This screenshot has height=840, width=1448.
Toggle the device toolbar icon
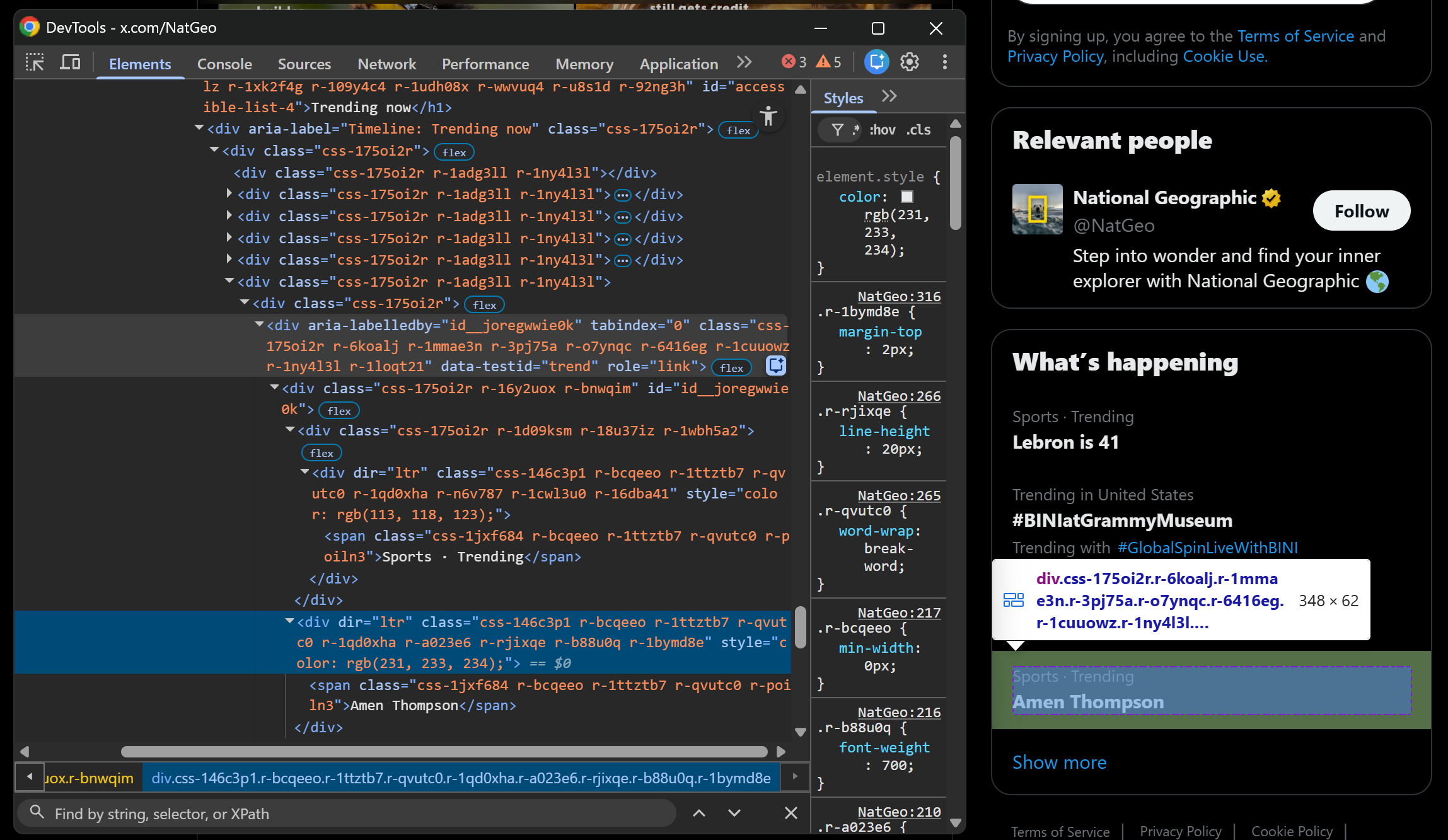[70, 62]
